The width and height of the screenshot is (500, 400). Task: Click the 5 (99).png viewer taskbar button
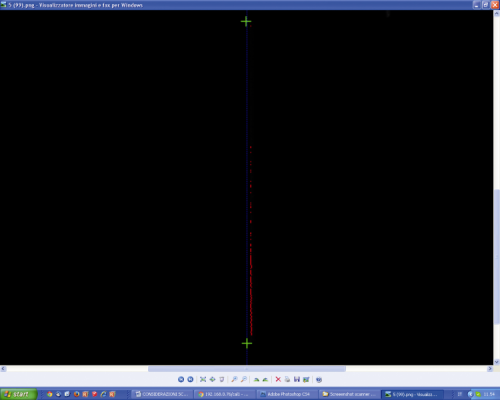coord(412,394)
